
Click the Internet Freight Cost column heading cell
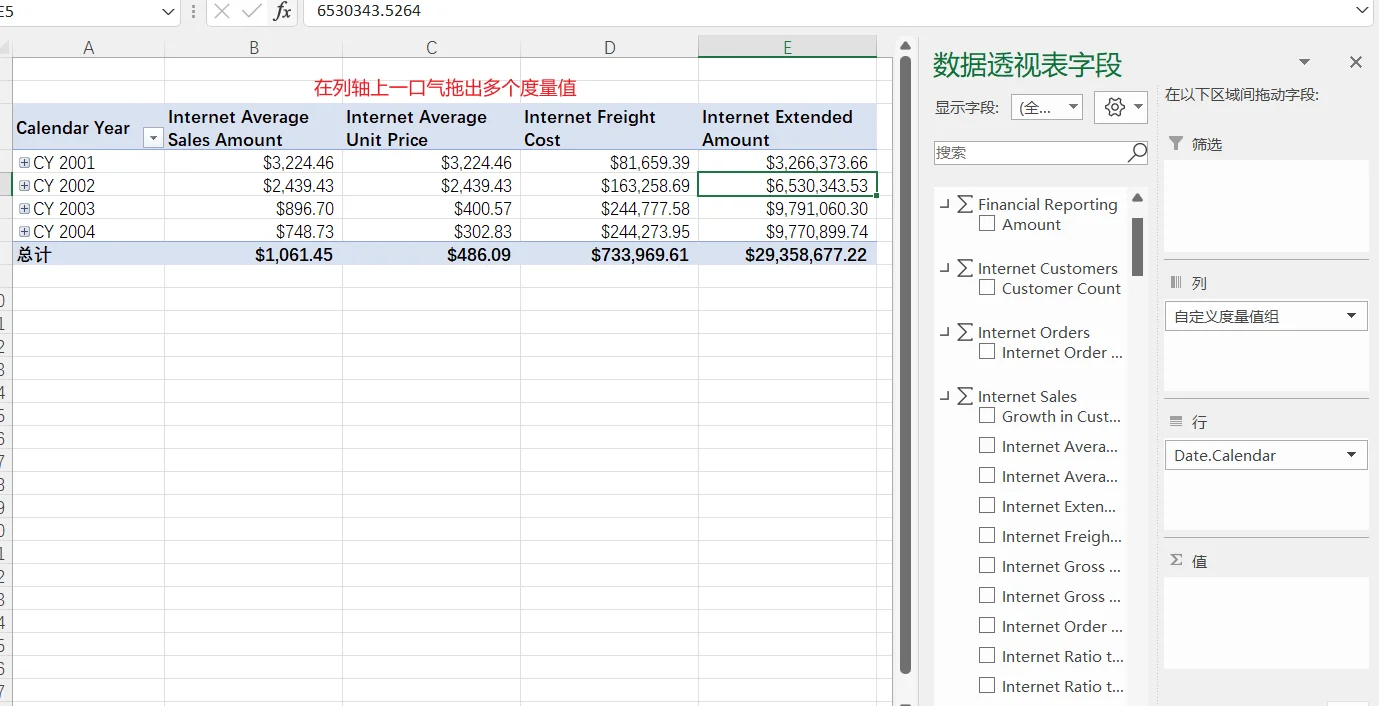tap(610, 128)
